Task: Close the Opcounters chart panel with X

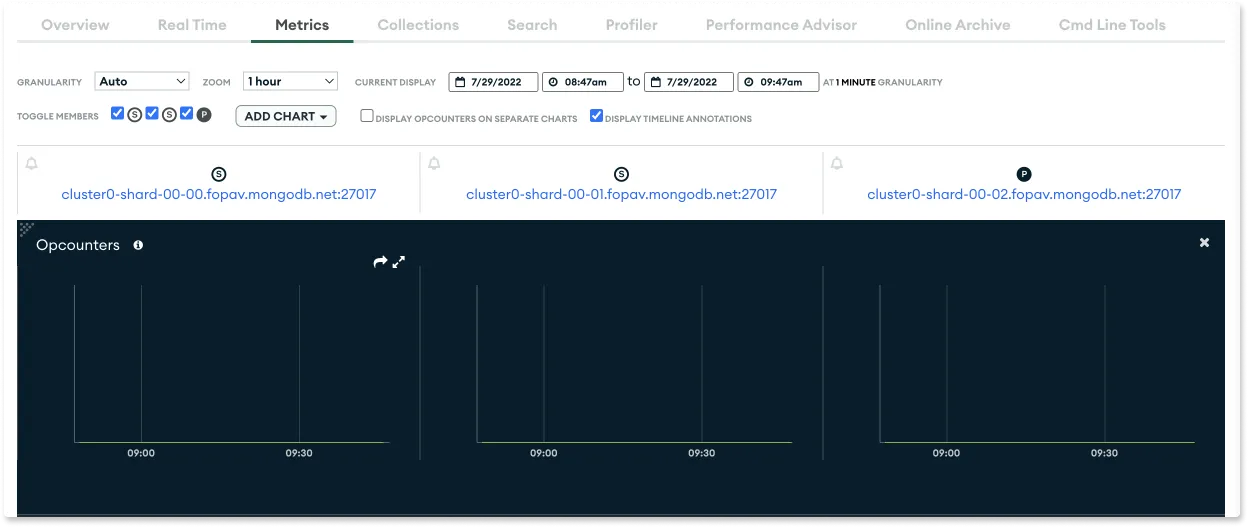Action: pos(1204,242)
